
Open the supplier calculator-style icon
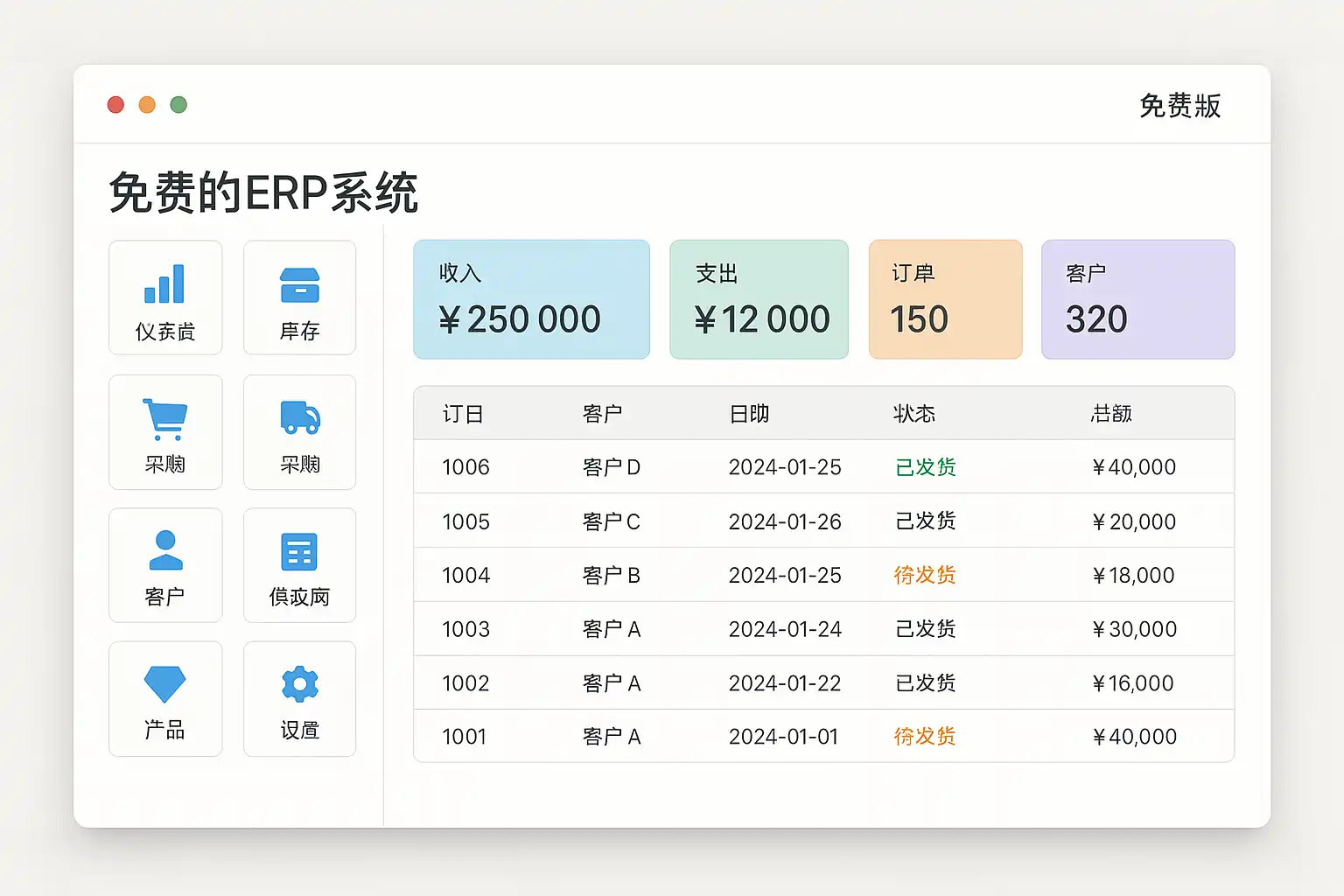coord(299,552)
